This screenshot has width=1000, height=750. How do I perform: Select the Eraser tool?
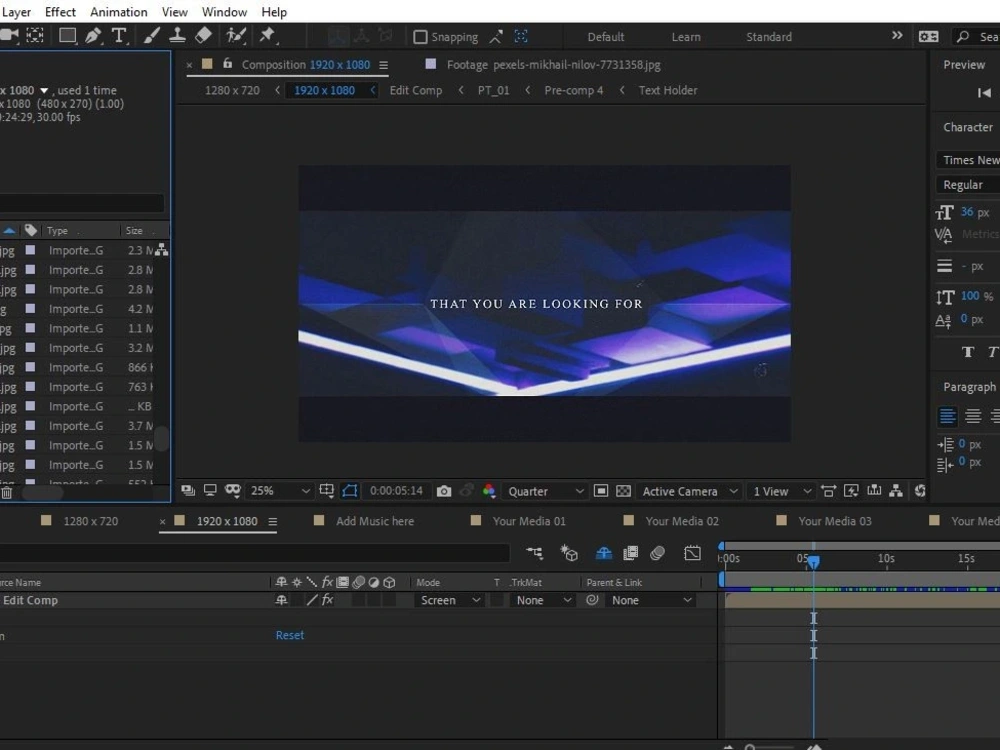[203, 36]
